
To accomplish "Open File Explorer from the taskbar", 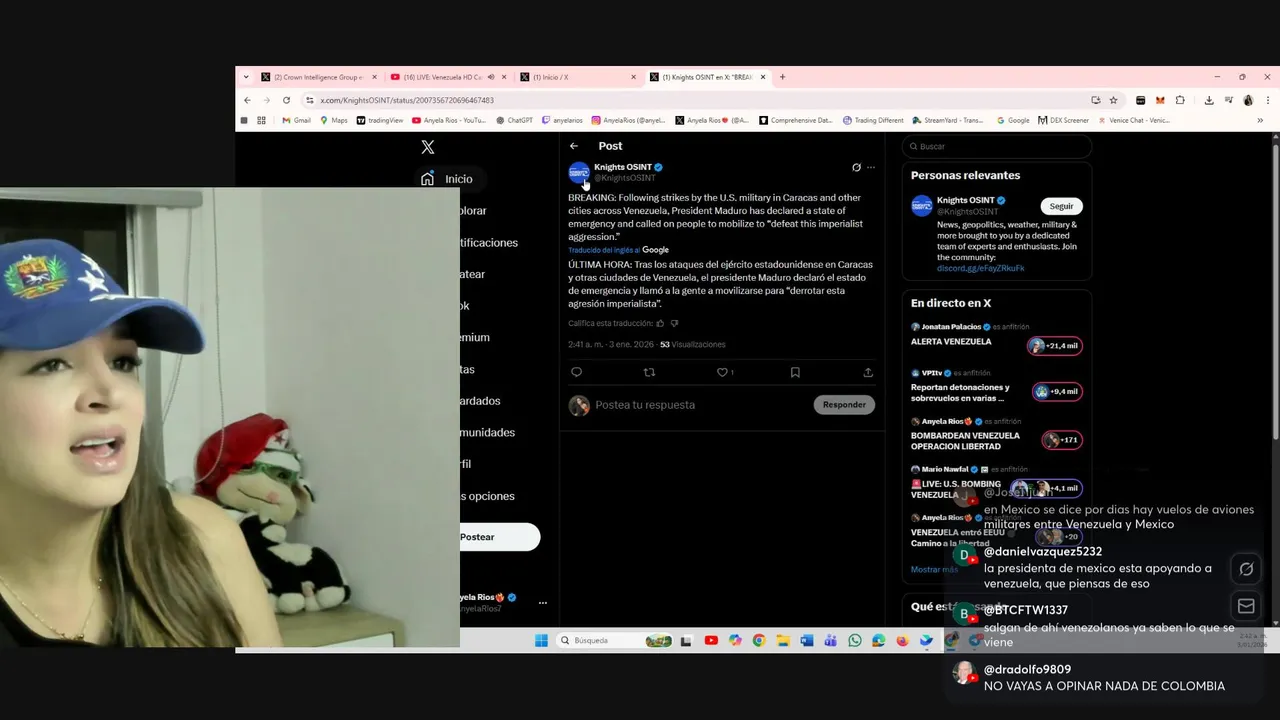I will [783, 640].
